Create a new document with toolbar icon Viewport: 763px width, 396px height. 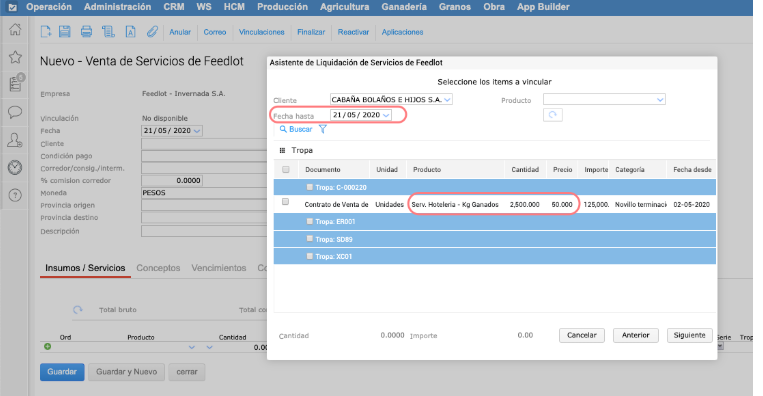[x=46, y=32]
